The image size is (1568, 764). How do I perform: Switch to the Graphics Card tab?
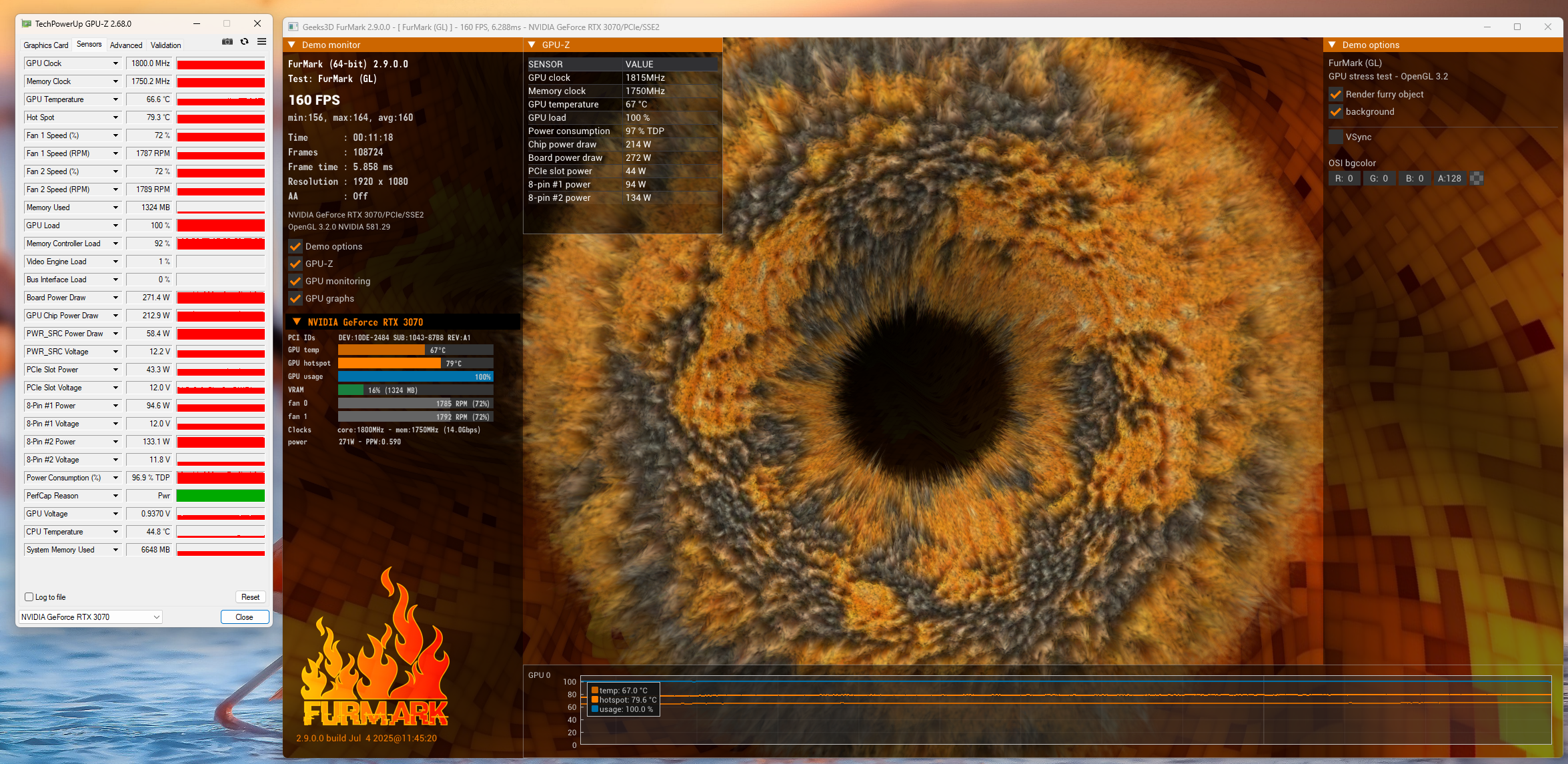pos(46,45)
